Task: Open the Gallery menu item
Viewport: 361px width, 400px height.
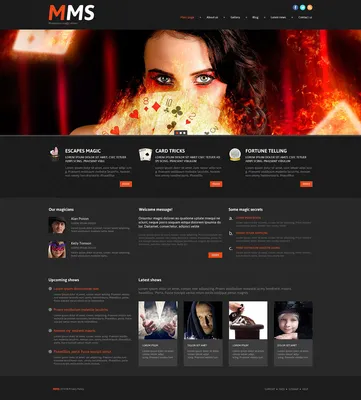Action: [x=235, y=17]
